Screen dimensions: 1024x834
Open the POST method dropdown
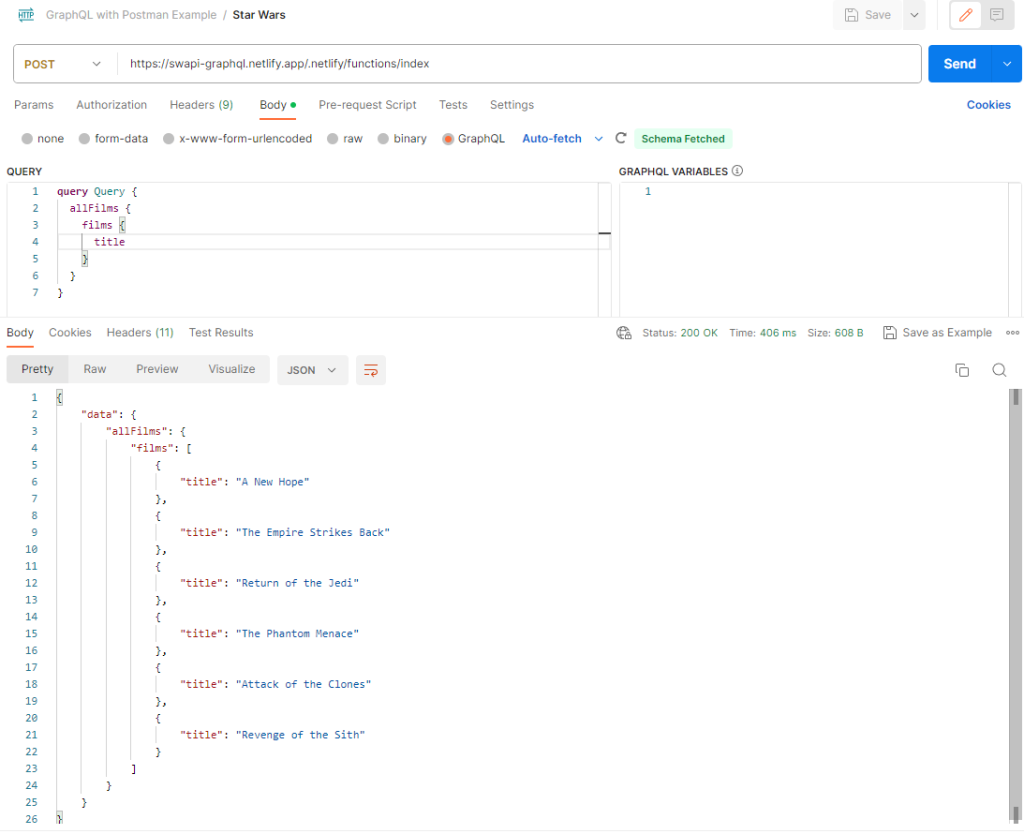[x=63, y=64]
